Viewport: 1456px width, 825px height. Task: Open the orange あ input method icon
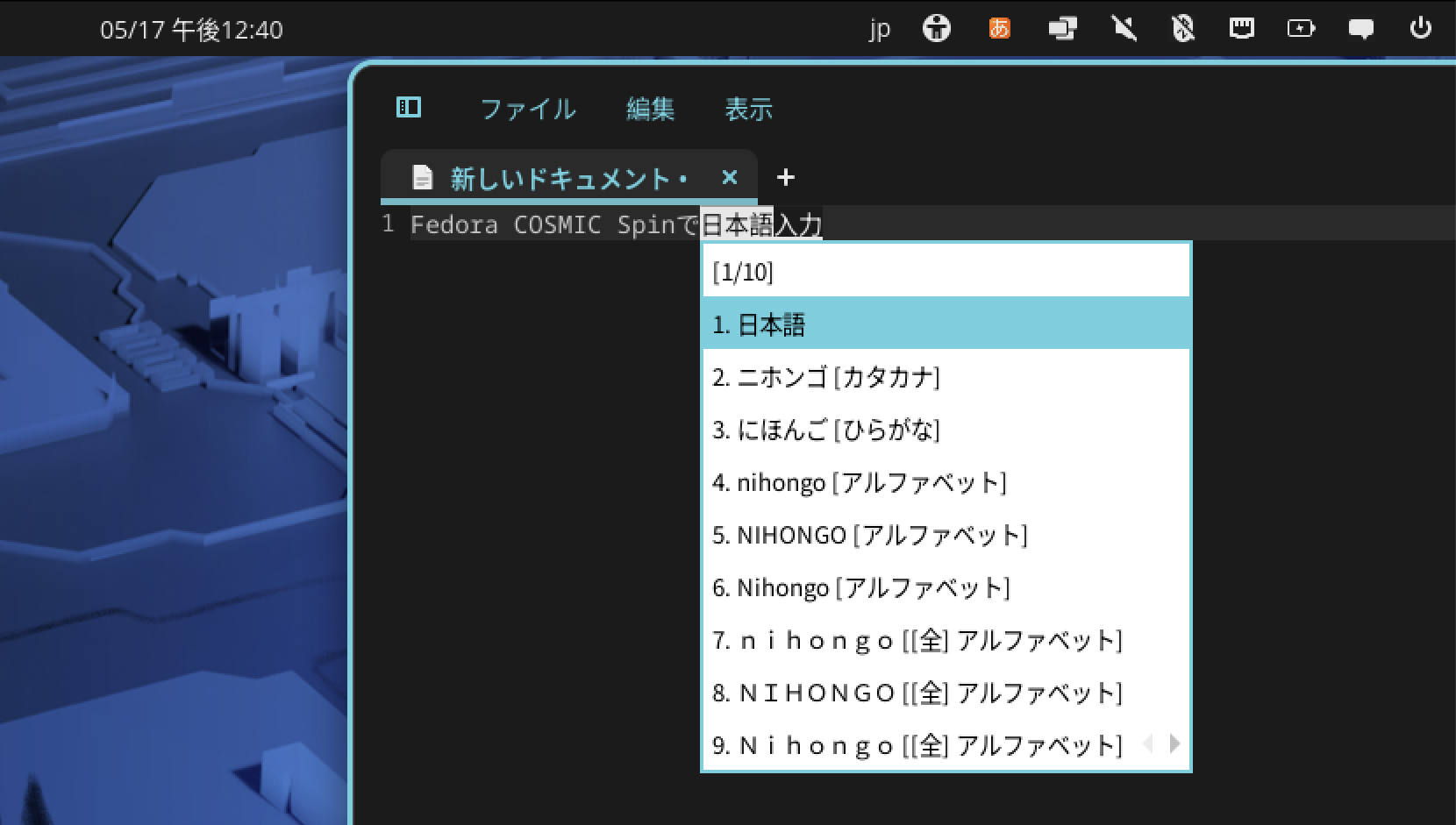coord(999,29)
